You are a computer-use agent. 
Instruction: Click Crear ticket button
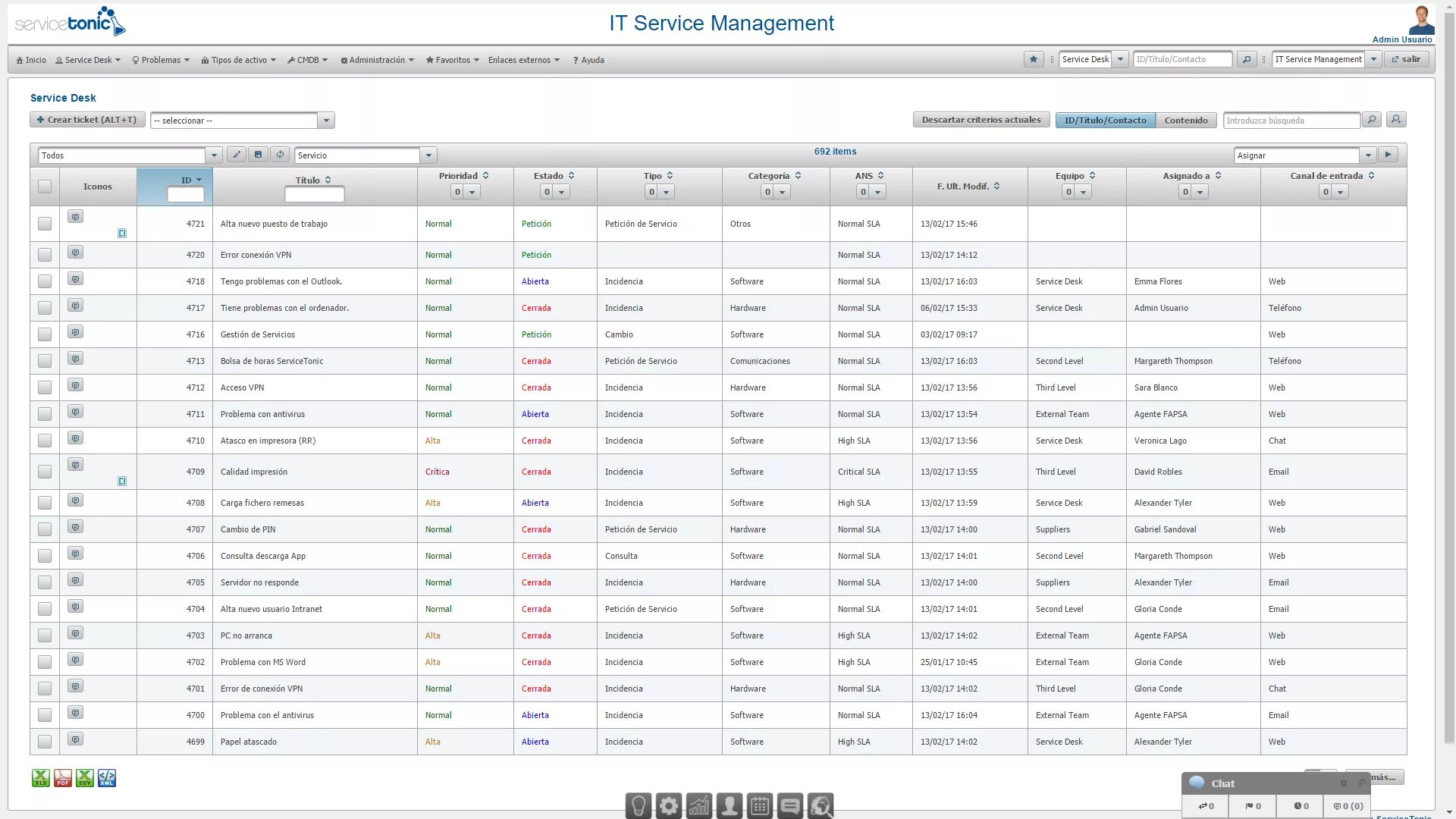[87, 120]
